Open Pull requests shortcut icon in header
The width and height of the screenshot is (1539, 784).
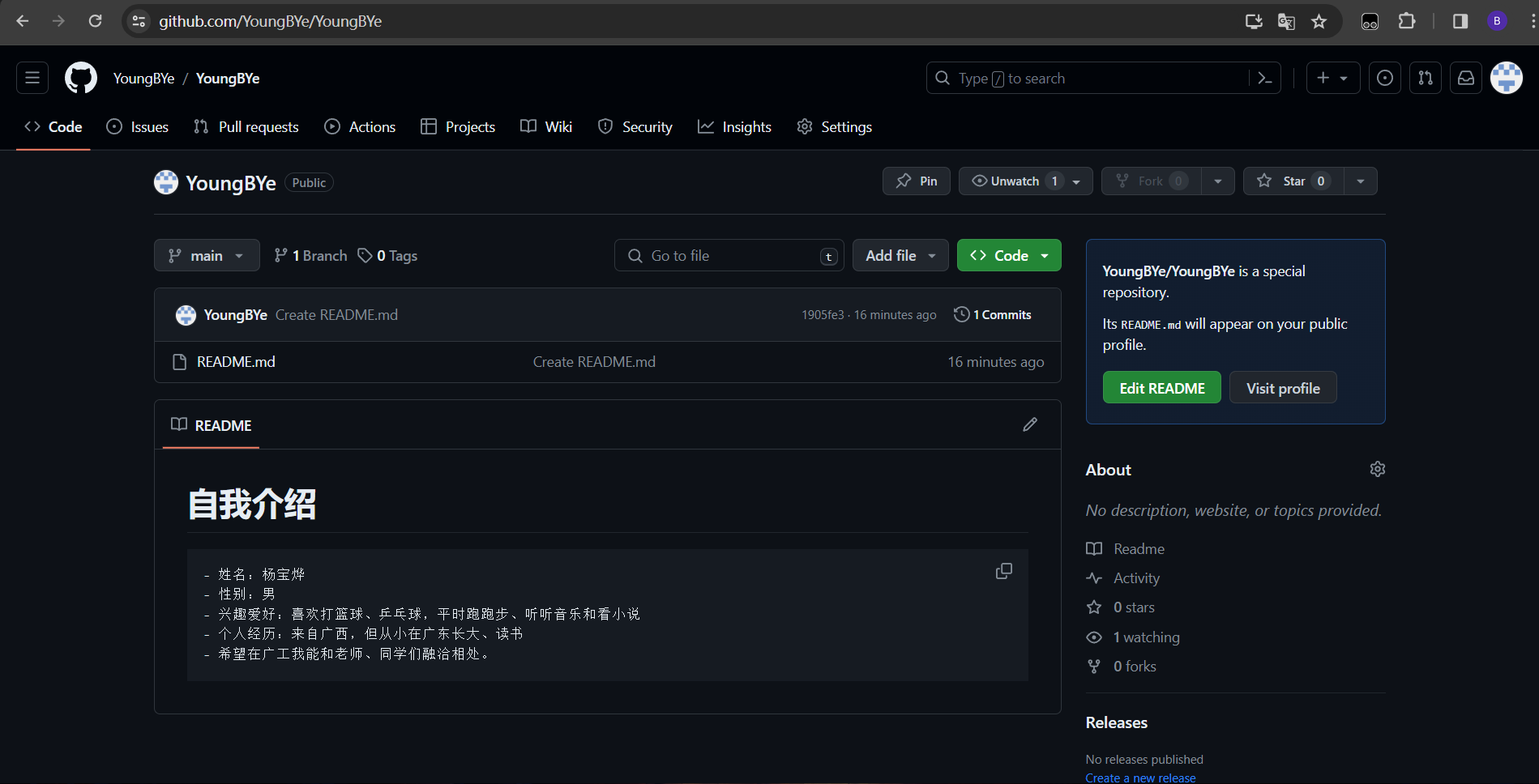(x=1426, y=78)
